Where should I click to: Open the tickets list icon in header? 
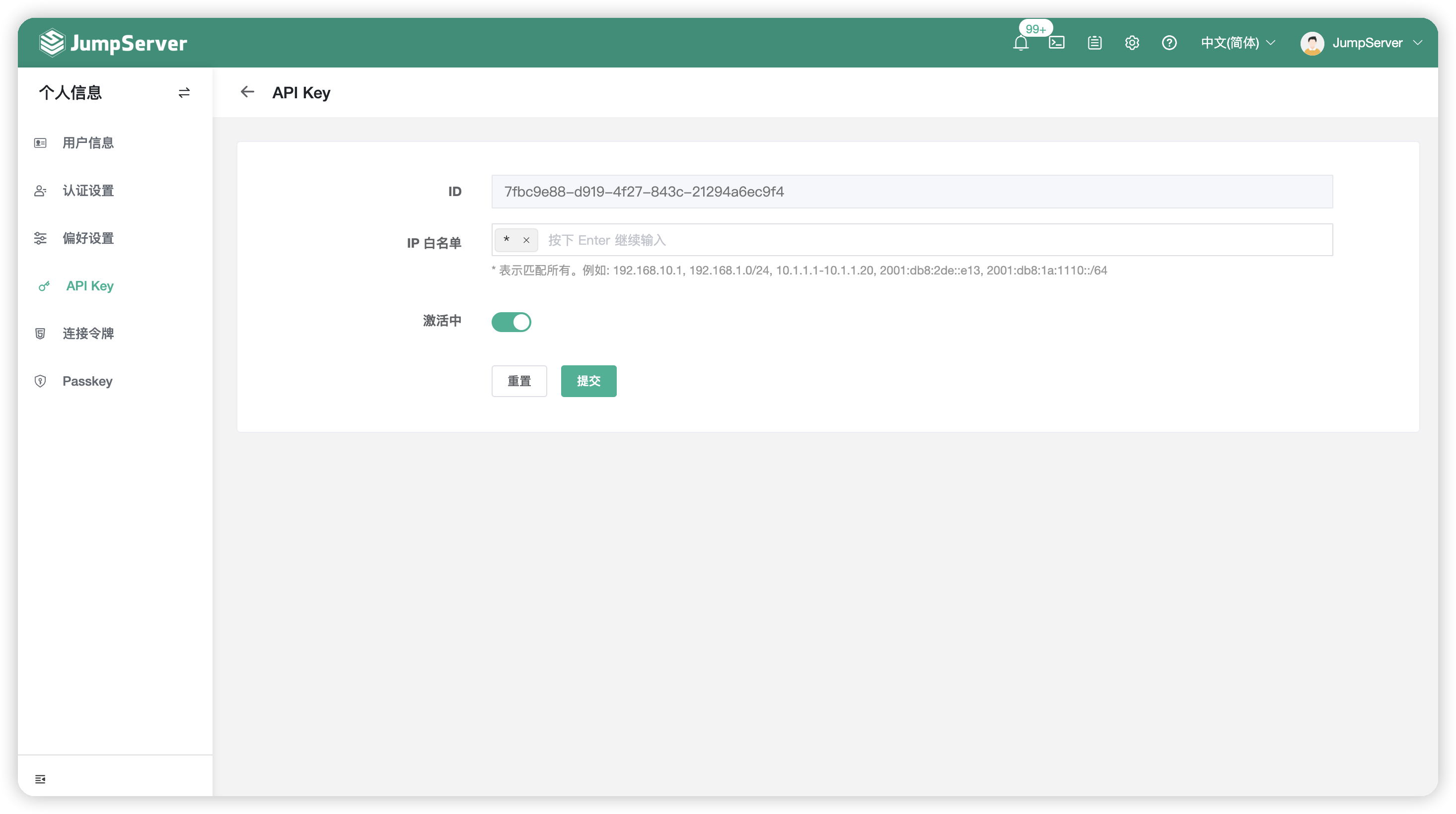coord(1095,43)
